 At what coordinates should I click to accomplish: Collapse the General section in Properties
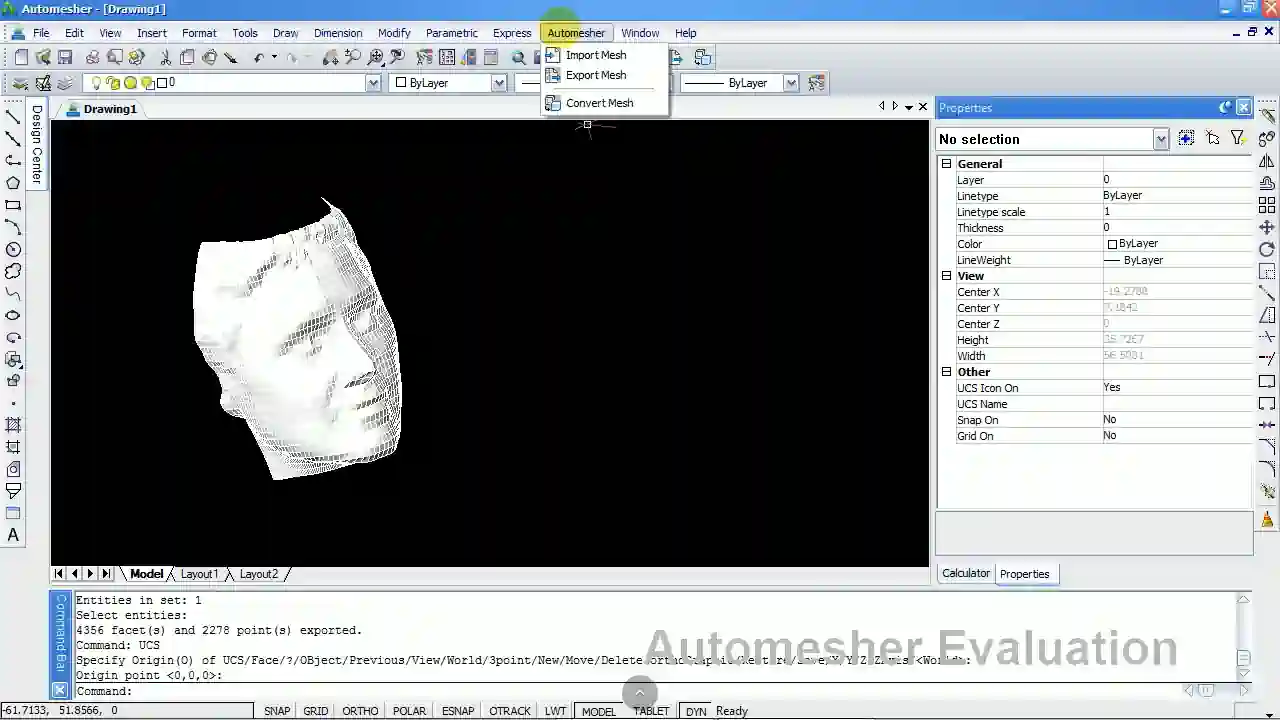946,163
